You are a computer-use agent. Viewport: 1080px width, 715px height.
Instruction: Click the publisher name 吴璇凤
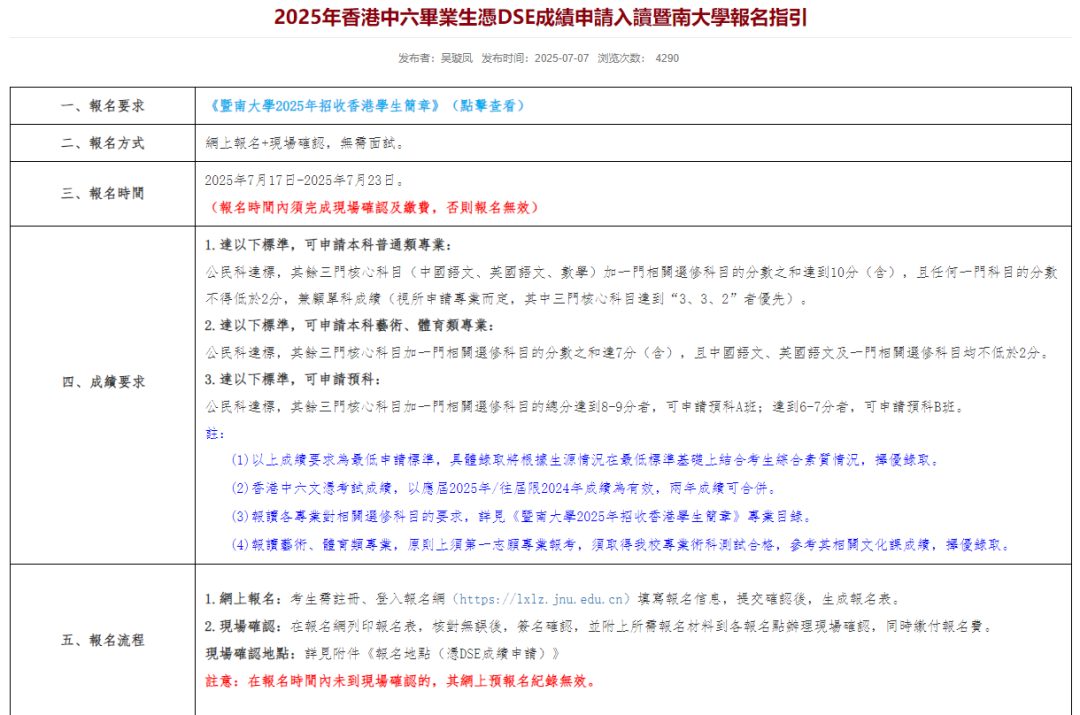(x=457, y=58)
